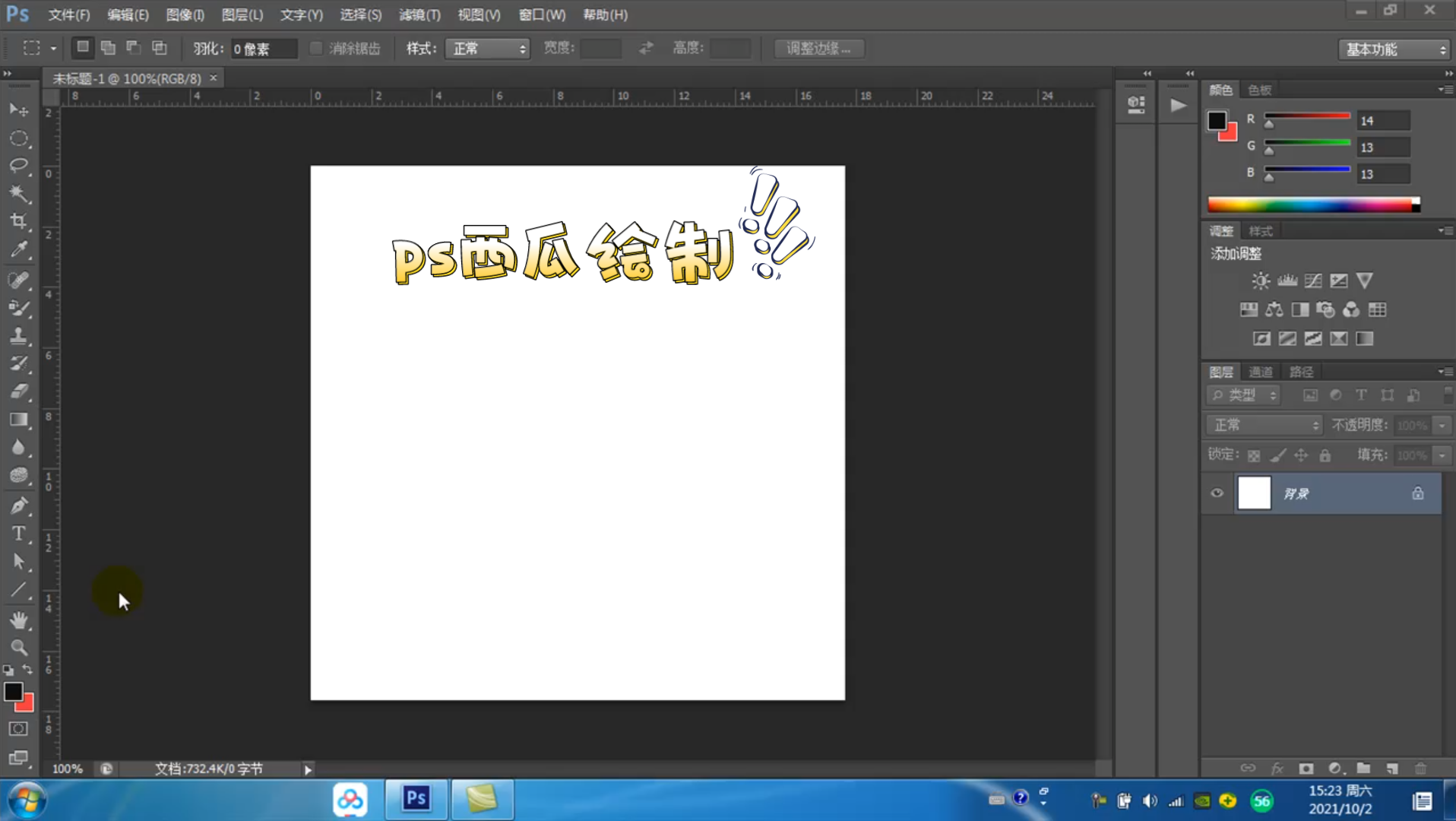Click the foreground color swatch in toolbox

point(13,691)
